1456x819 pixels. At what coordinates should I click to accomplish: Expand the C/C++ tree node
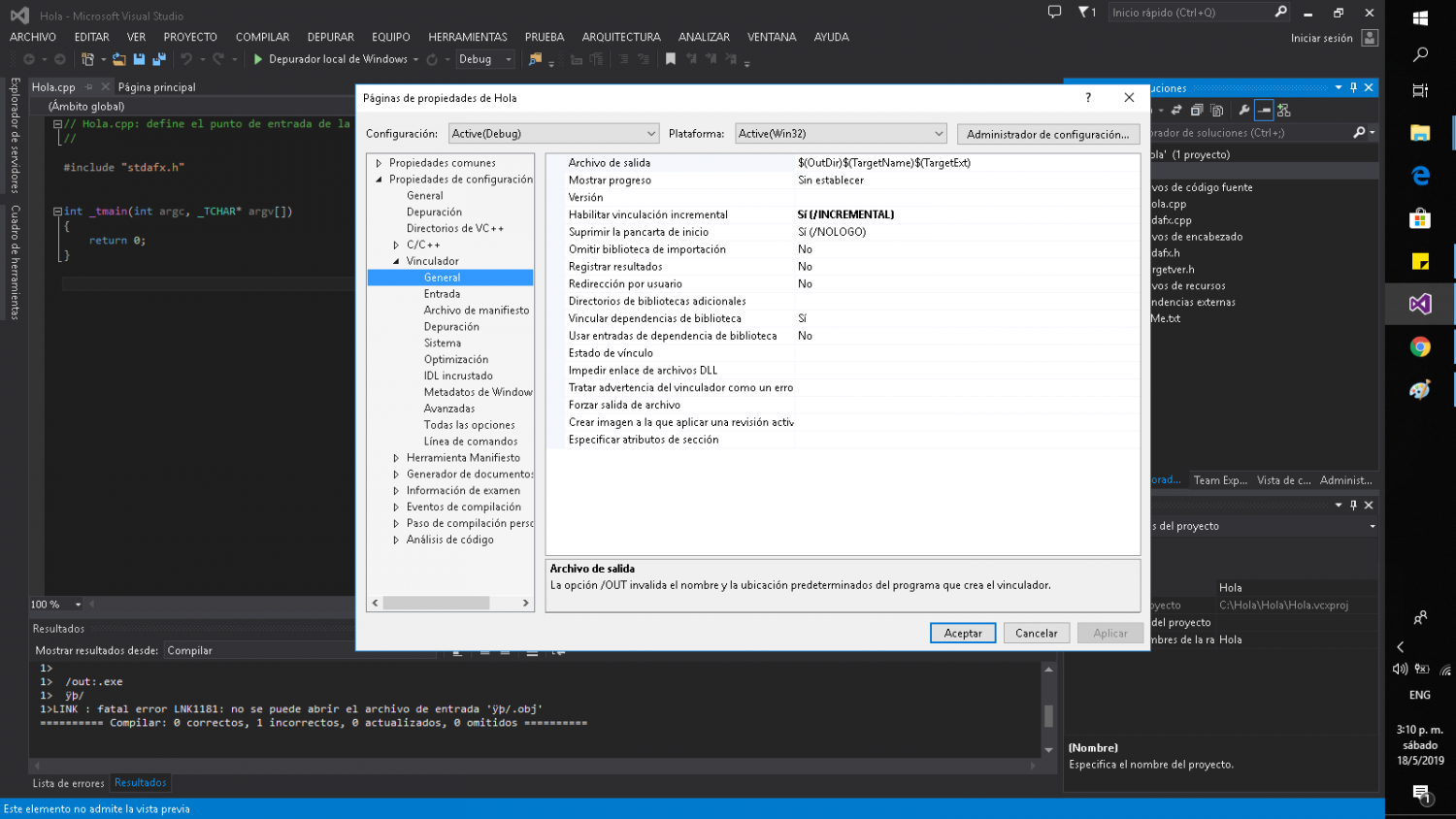pyautogui.click(x=396, y=245)
